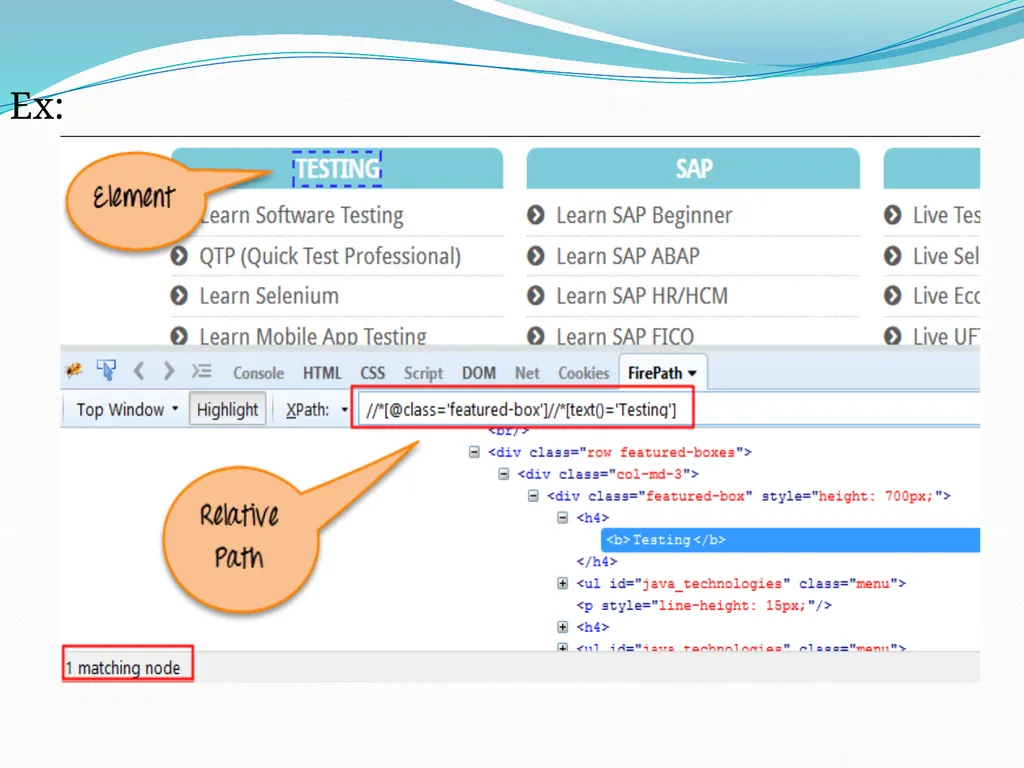Open the Learn SAP Beginner link

pos(644,215)
